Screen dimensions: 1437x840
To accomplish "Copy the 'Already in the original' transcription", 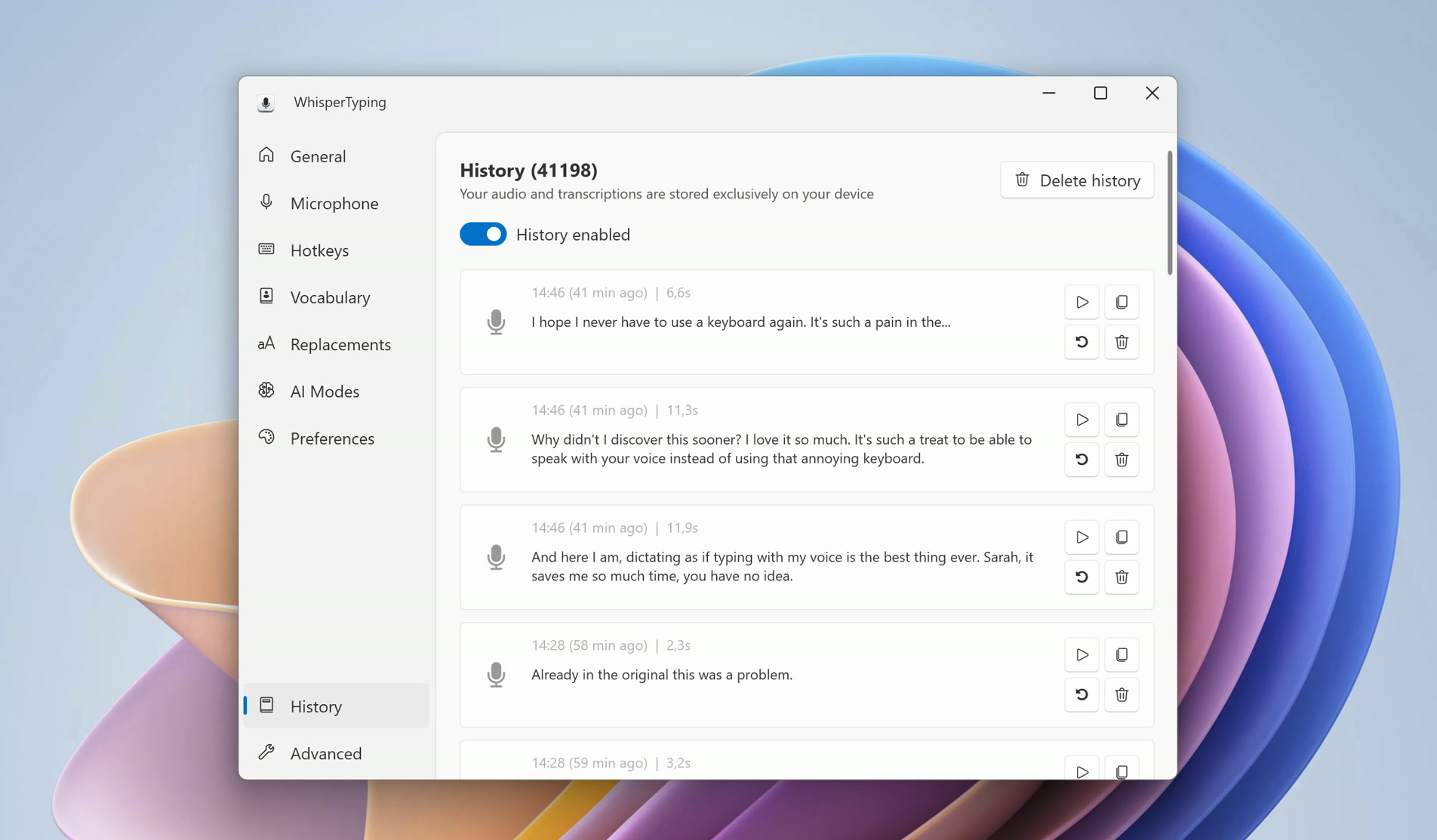I will click(1122, 654).
